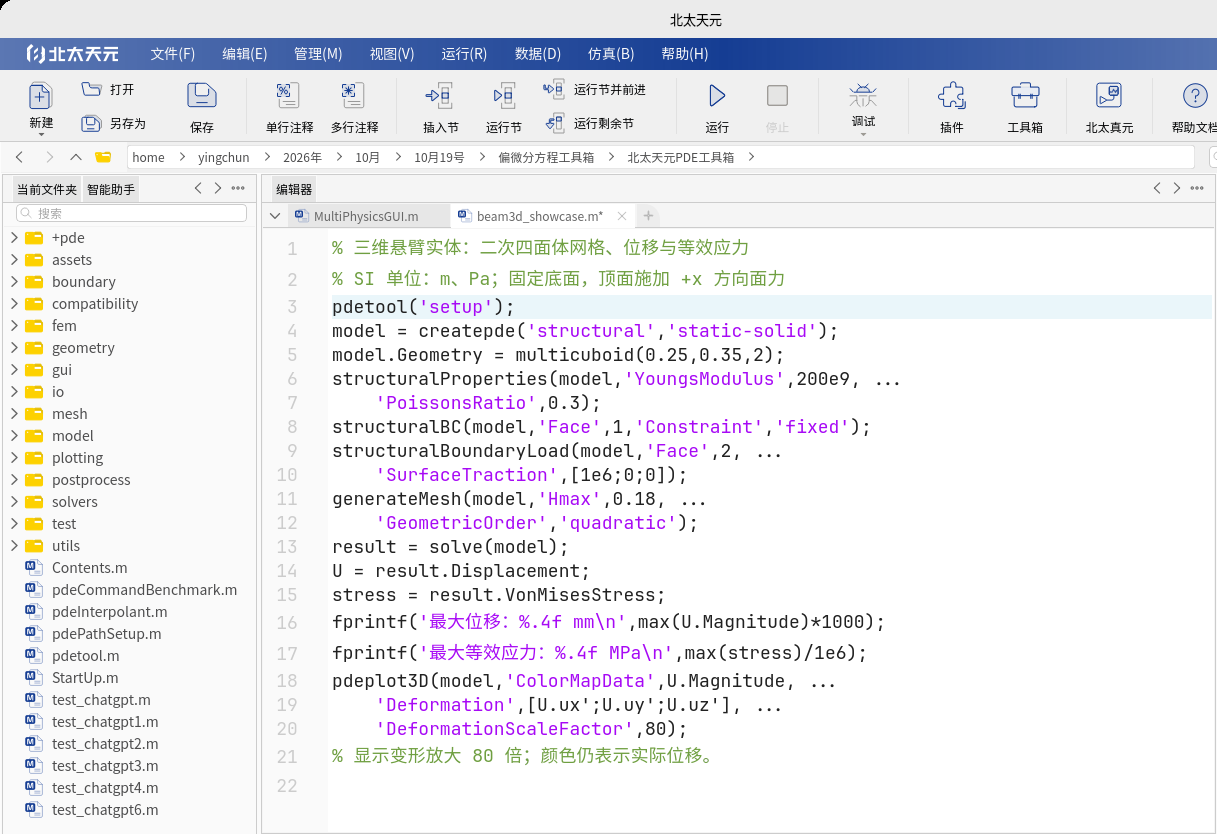Close the beam3d_showcase.m tab
The height and width of the screenshot is (834, 1217).
coord(622,216)
